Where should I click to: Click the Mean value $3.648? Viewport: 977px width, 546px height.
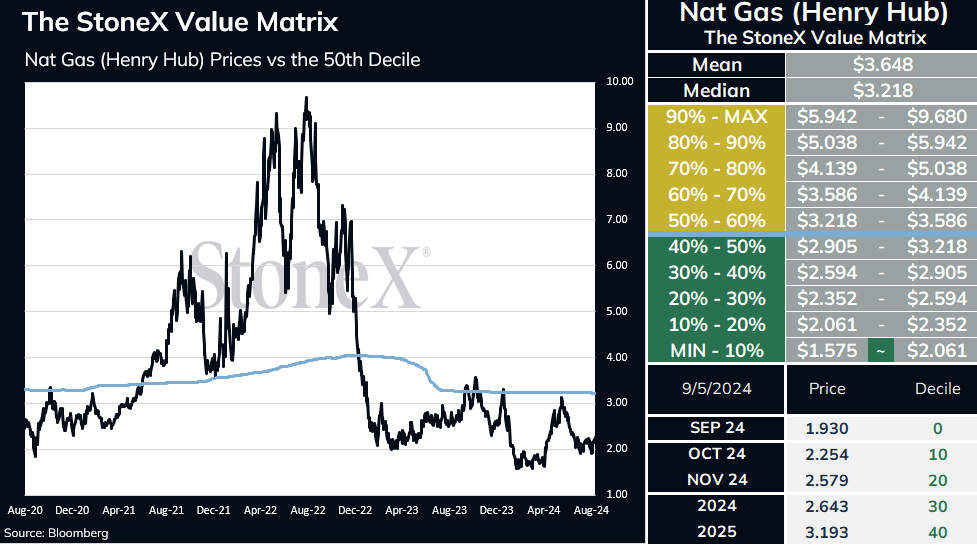pos(882,64)
